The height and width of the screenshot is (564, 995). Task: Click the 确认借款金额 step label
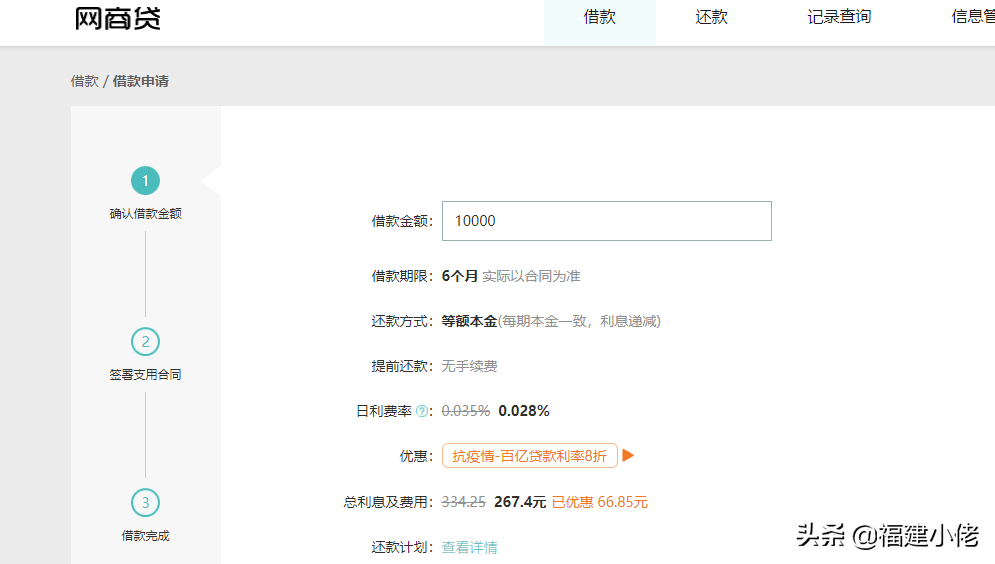click(145, 214)
